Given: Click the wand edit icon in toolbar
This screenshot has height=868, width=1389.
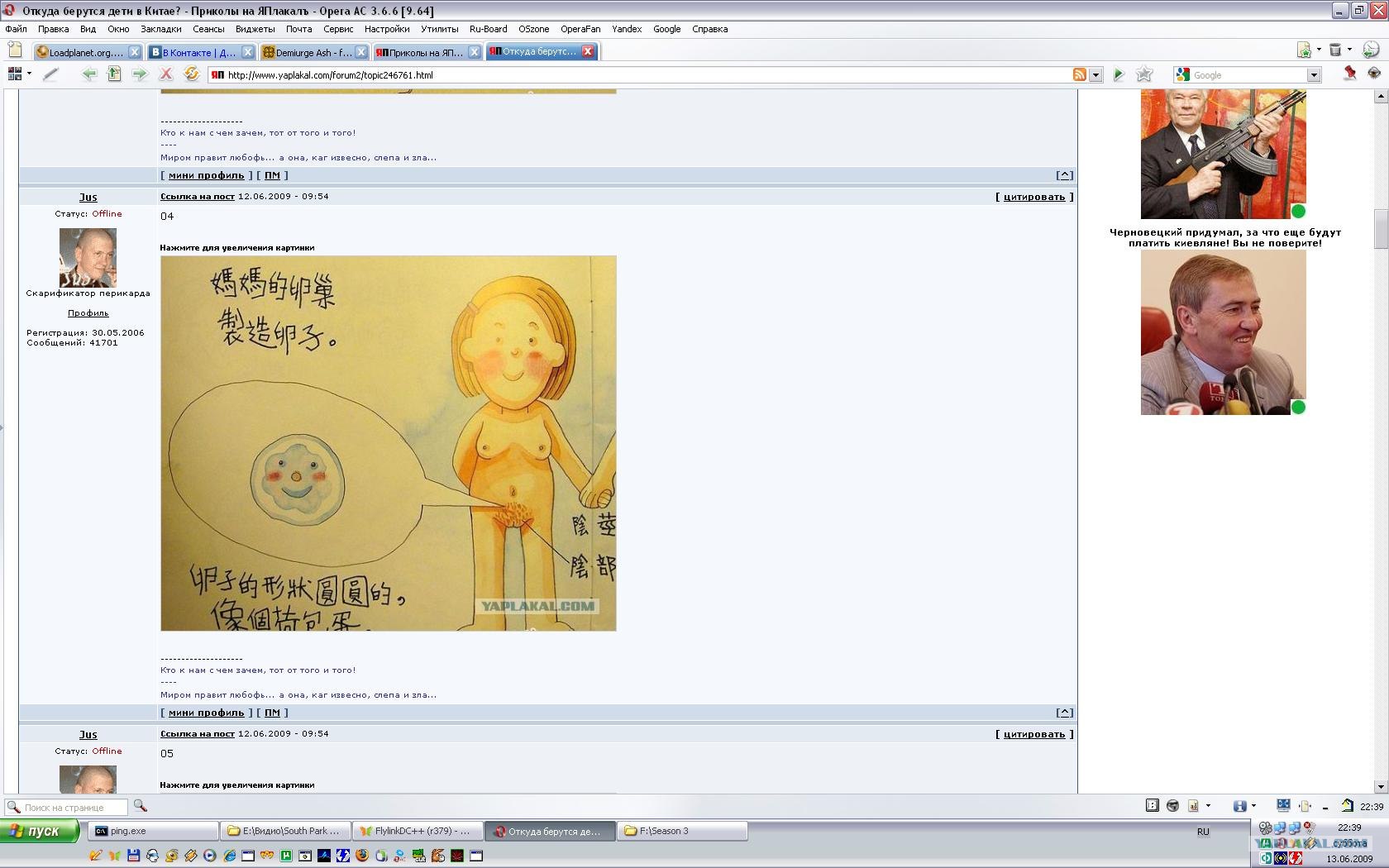Looking at the screenshot, I should (50, 74).
